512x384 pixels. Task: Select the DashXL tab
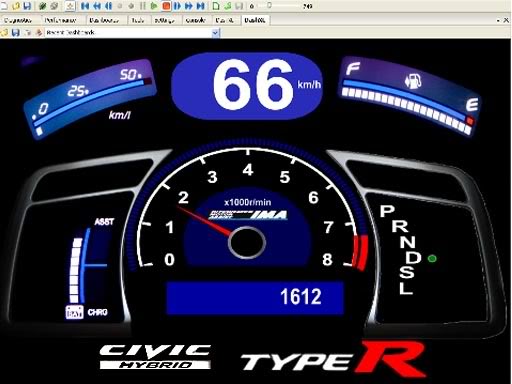point(255,20)
